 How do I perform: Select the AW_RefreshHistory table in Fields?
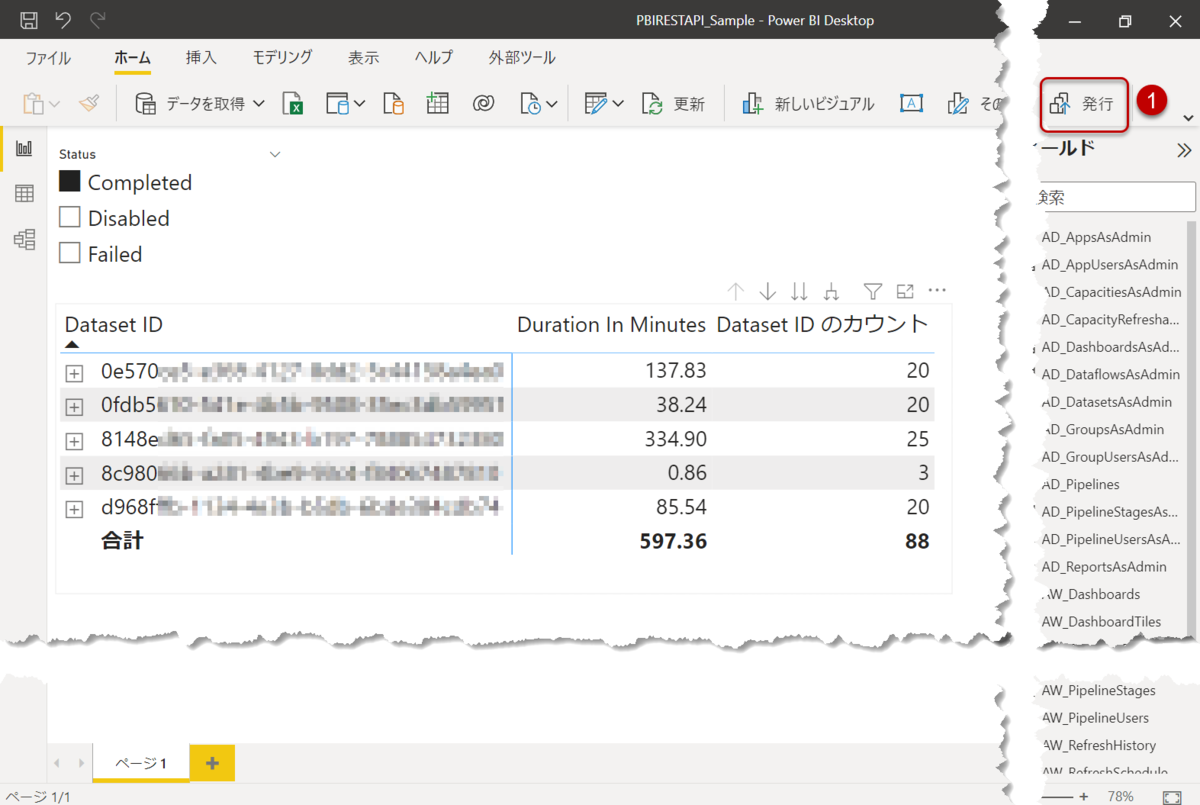coord(1099,745)
